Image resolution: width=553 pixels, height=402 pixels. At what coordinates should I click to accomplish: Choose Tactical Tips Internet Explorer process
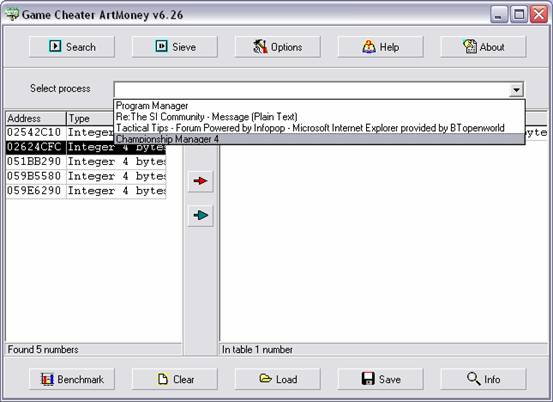(x=320, y=128)
